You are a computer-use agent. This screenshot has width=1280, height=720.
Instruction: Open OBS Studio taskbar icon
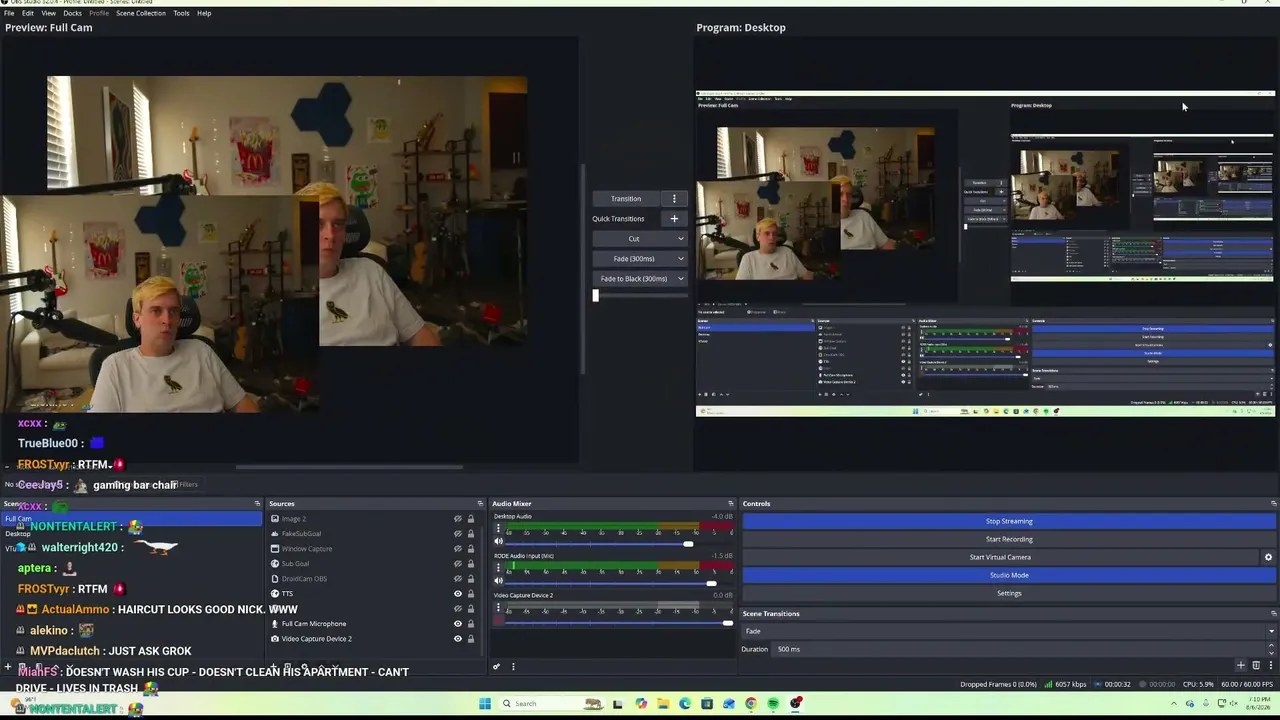click(x=796, y=704)
